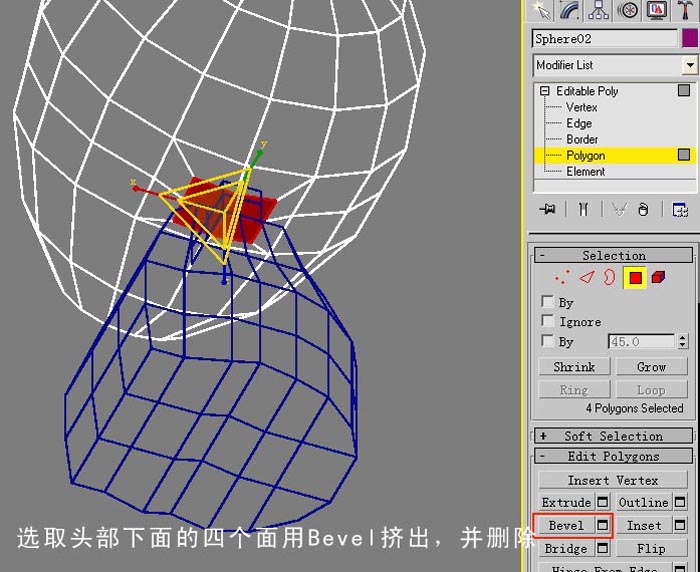Click the Inset button
Viewport: 700px width, 572px height.
pyautogui.click(x=644, y=526)
